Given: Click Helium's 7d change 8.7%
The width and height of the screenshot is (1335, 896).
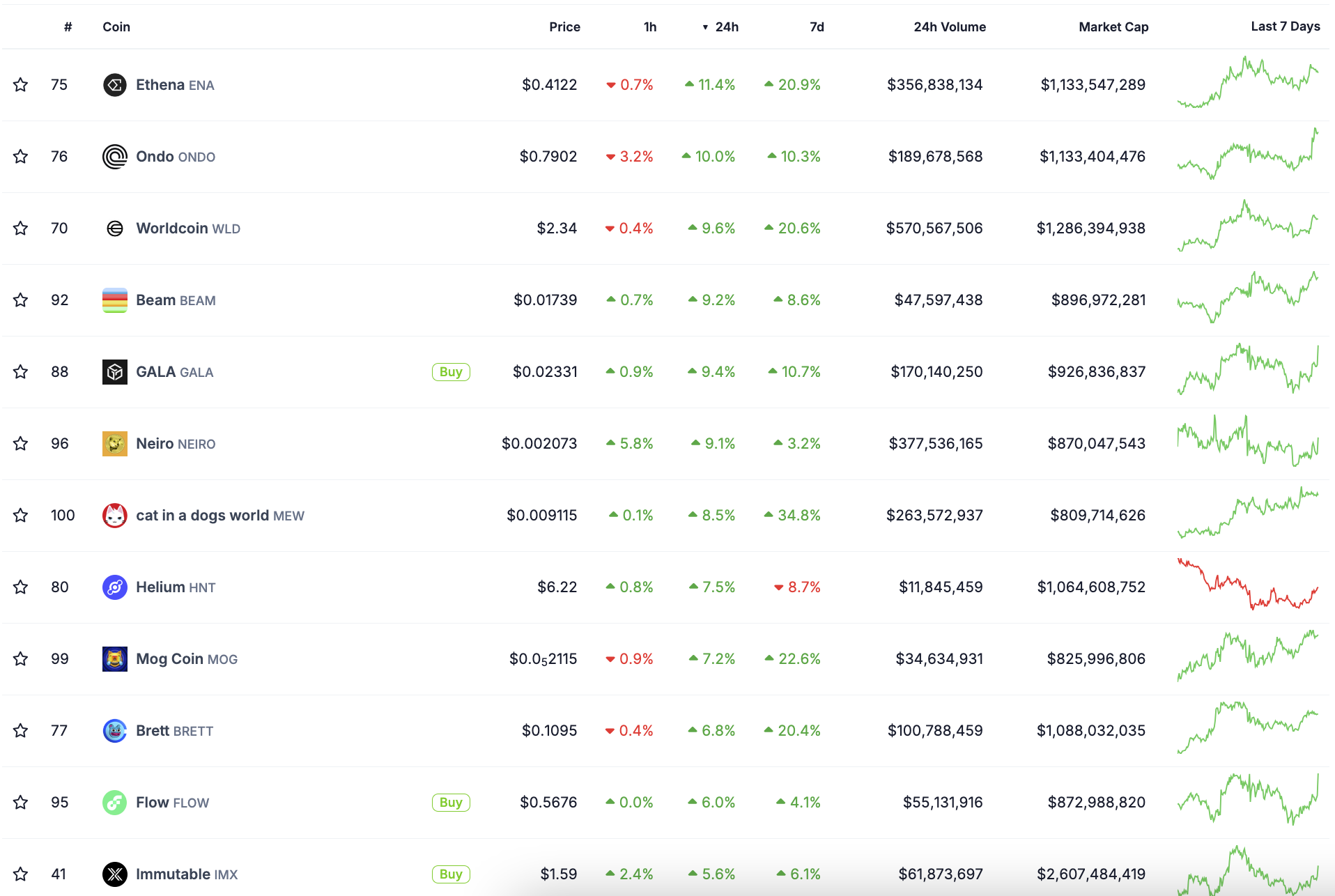Looking at the screenshot, I should tap(798, 587).
